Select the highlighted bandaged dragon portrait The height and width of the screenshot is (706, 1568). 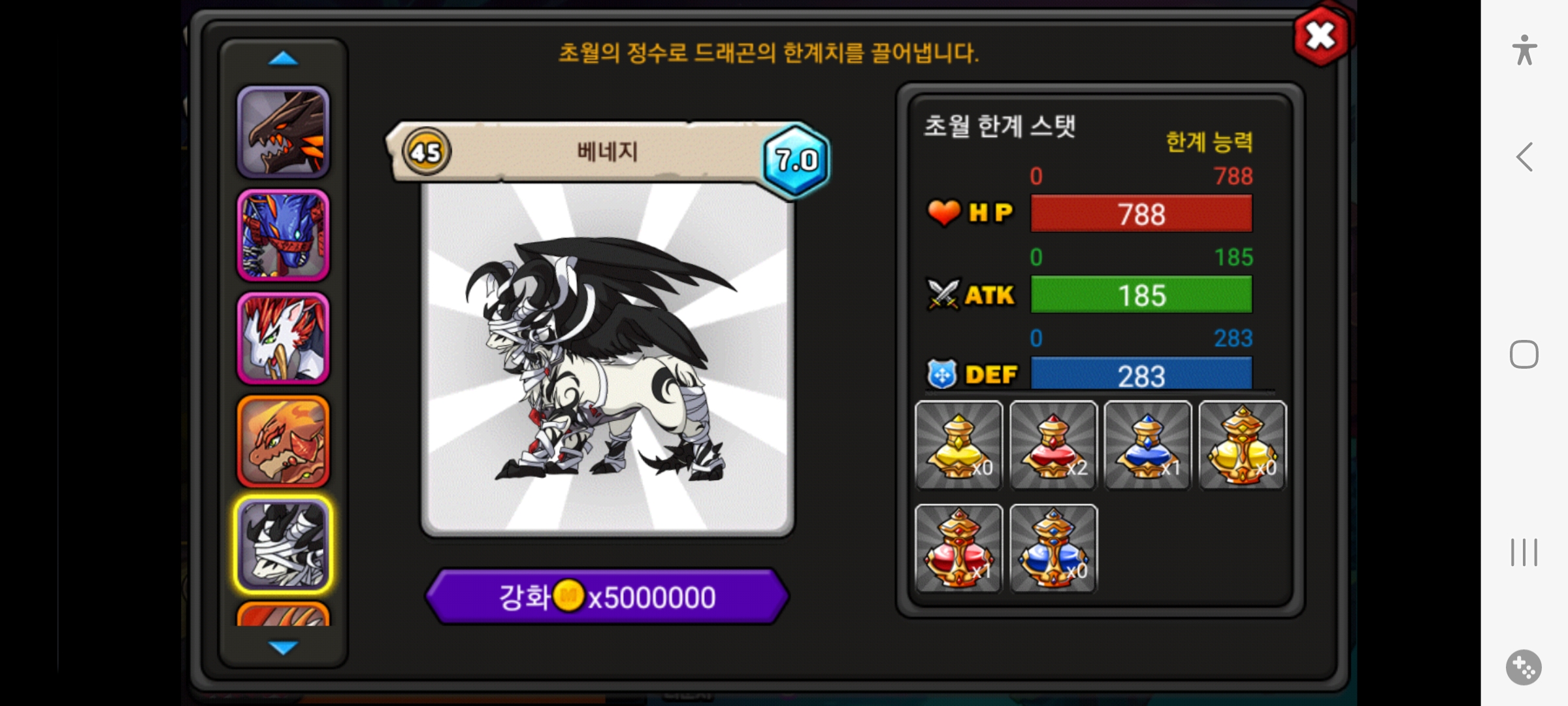tap(283, 545)
